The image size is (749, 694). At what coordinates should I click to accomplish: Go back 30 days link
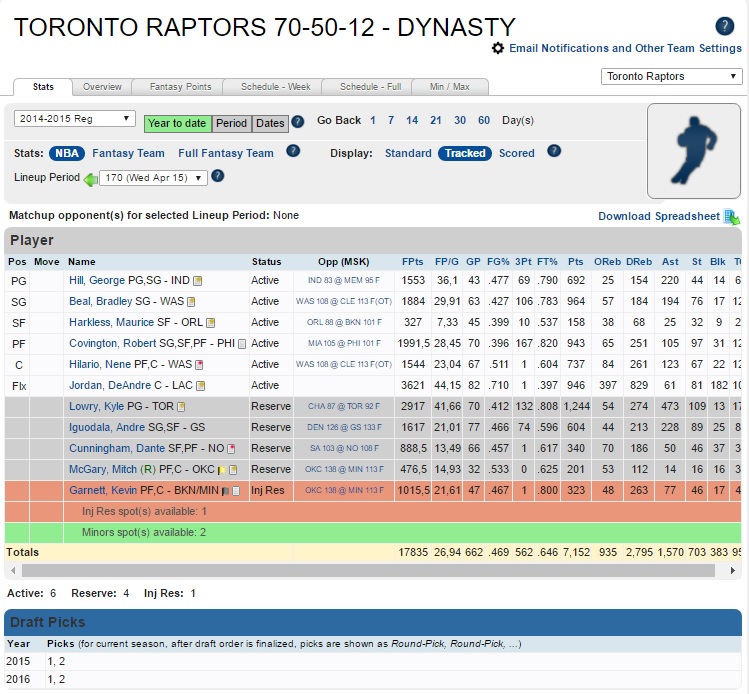pyautogui.click(x=460, y=120)
